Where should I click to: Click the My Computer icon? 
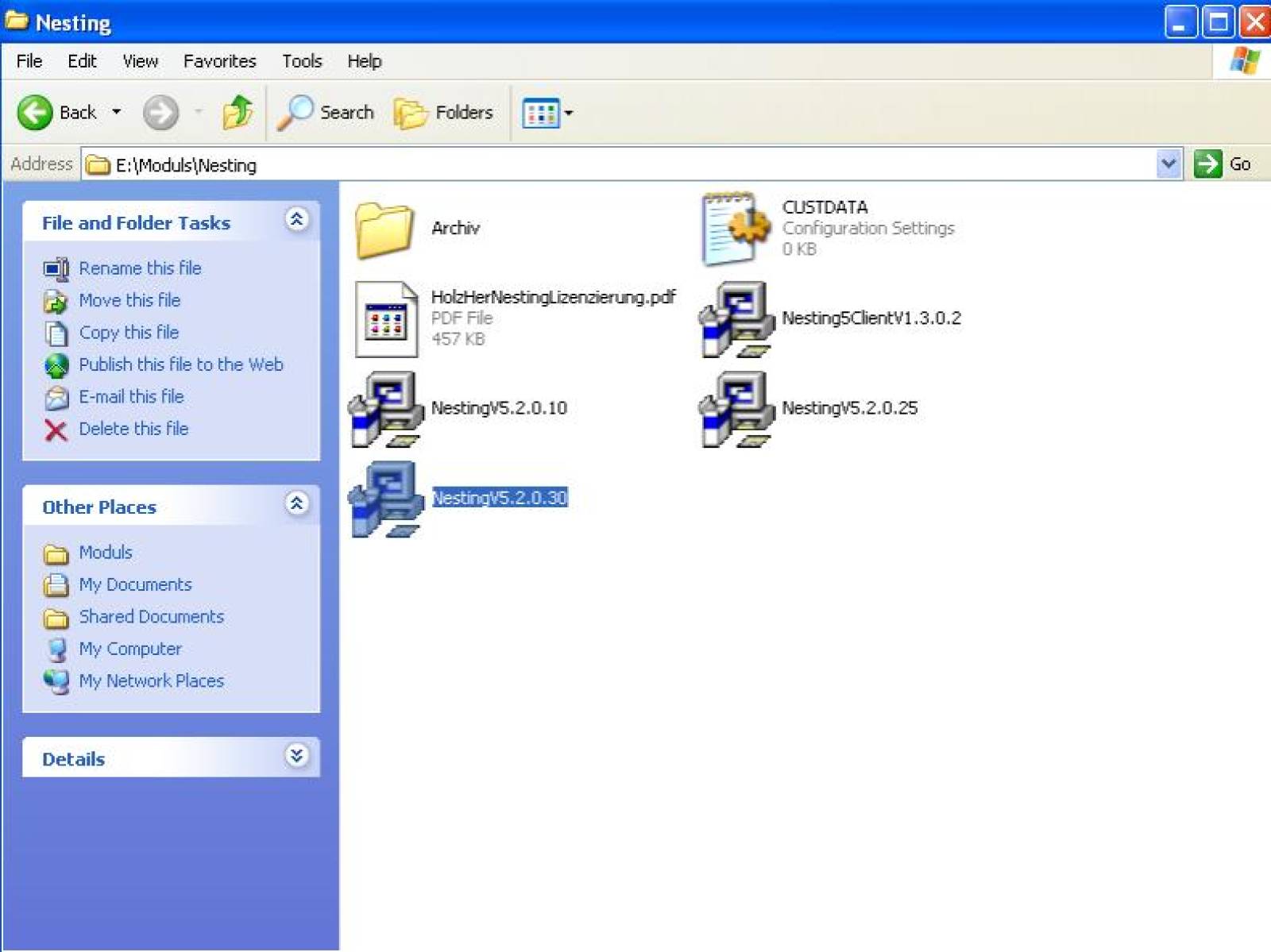pos(56,649)
